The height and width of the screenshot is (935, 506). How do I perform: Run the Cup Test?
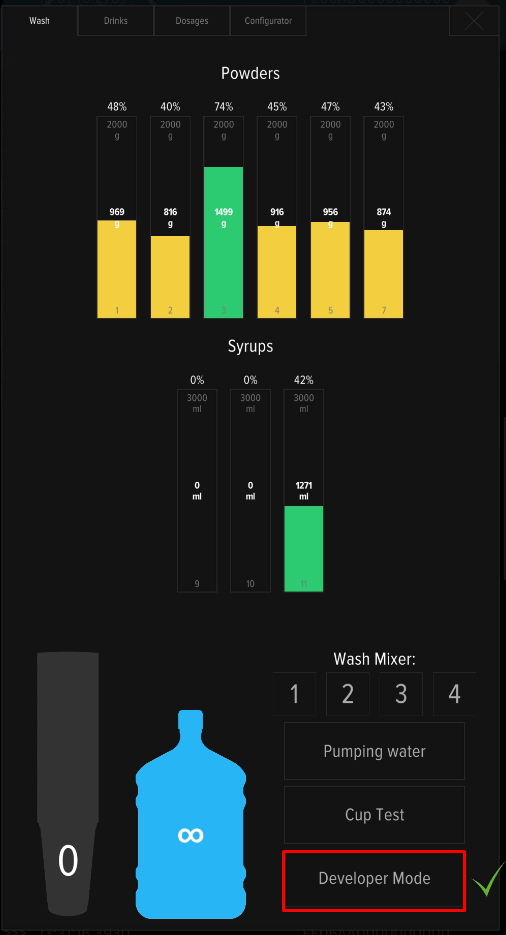click(x=374, y=815)
